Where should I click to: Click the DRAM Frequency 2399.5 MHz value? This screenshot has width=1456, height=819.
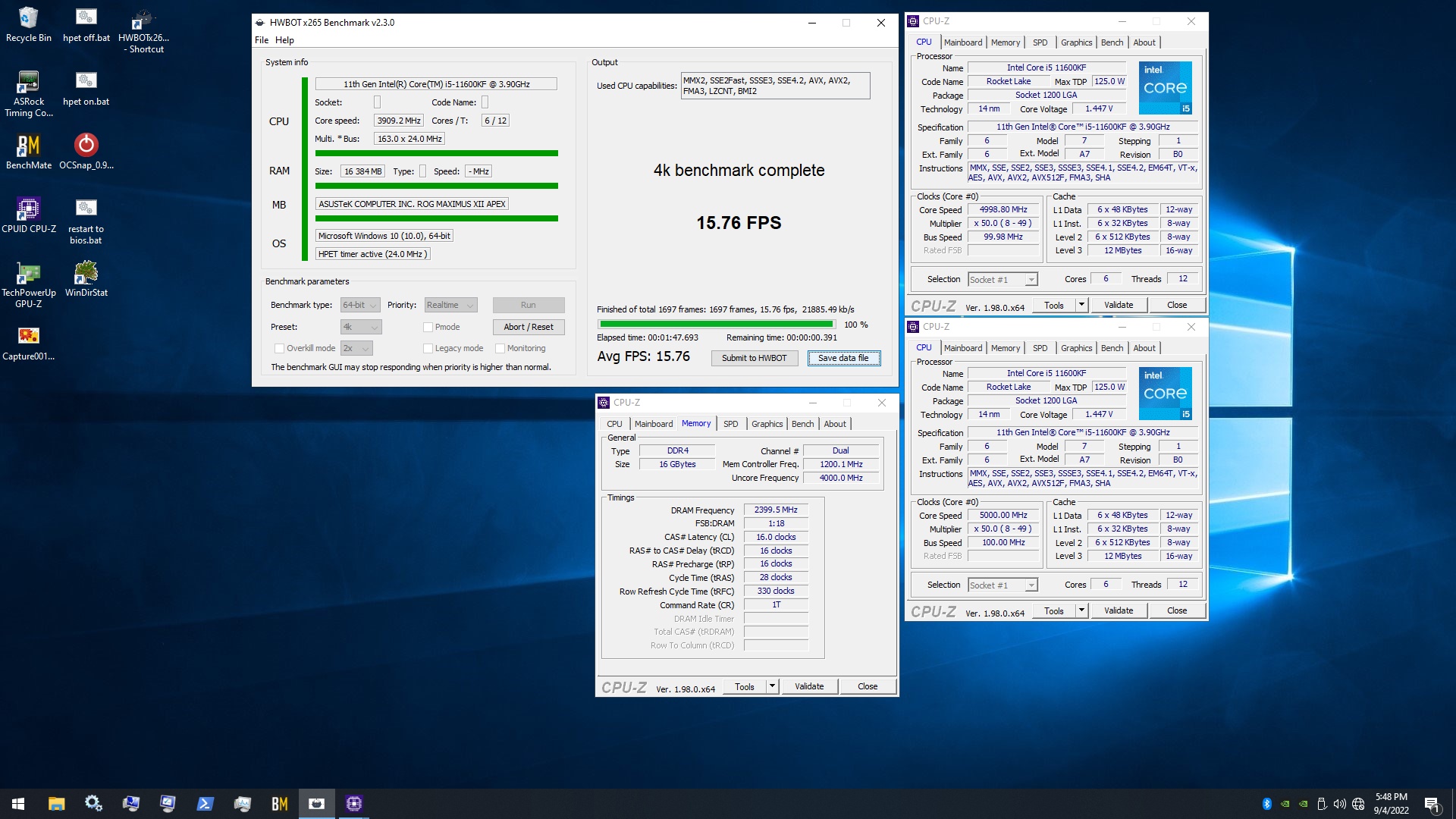776,510
